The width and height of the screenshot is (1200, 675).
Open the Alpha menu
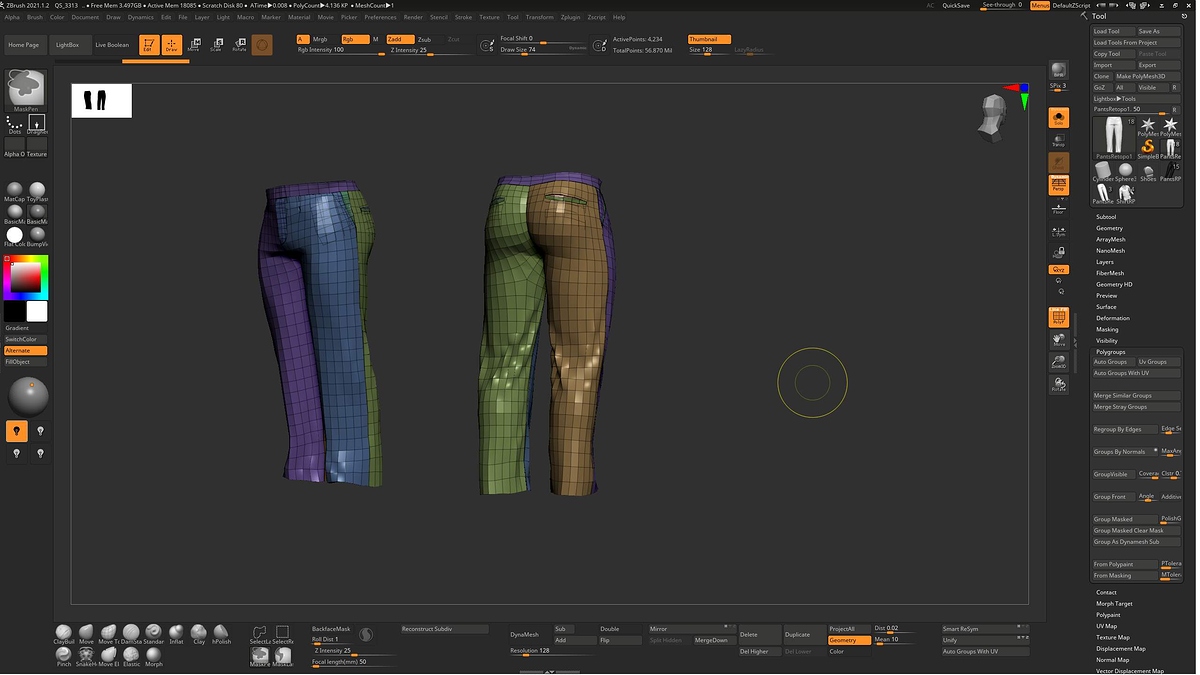pos(12,17)
